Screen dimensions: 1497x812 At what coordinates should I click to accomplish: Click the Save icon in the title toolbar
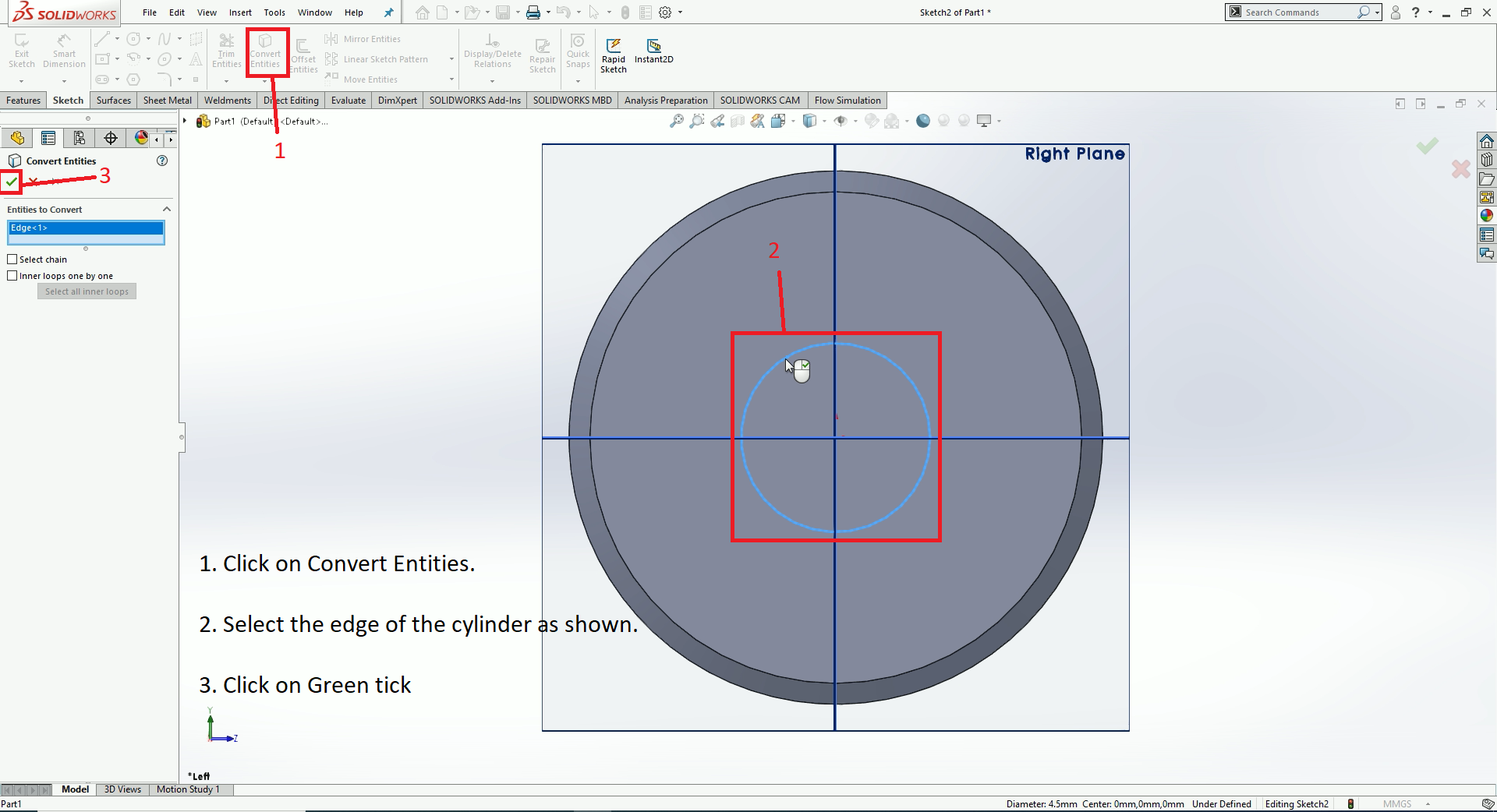[503, 12]
